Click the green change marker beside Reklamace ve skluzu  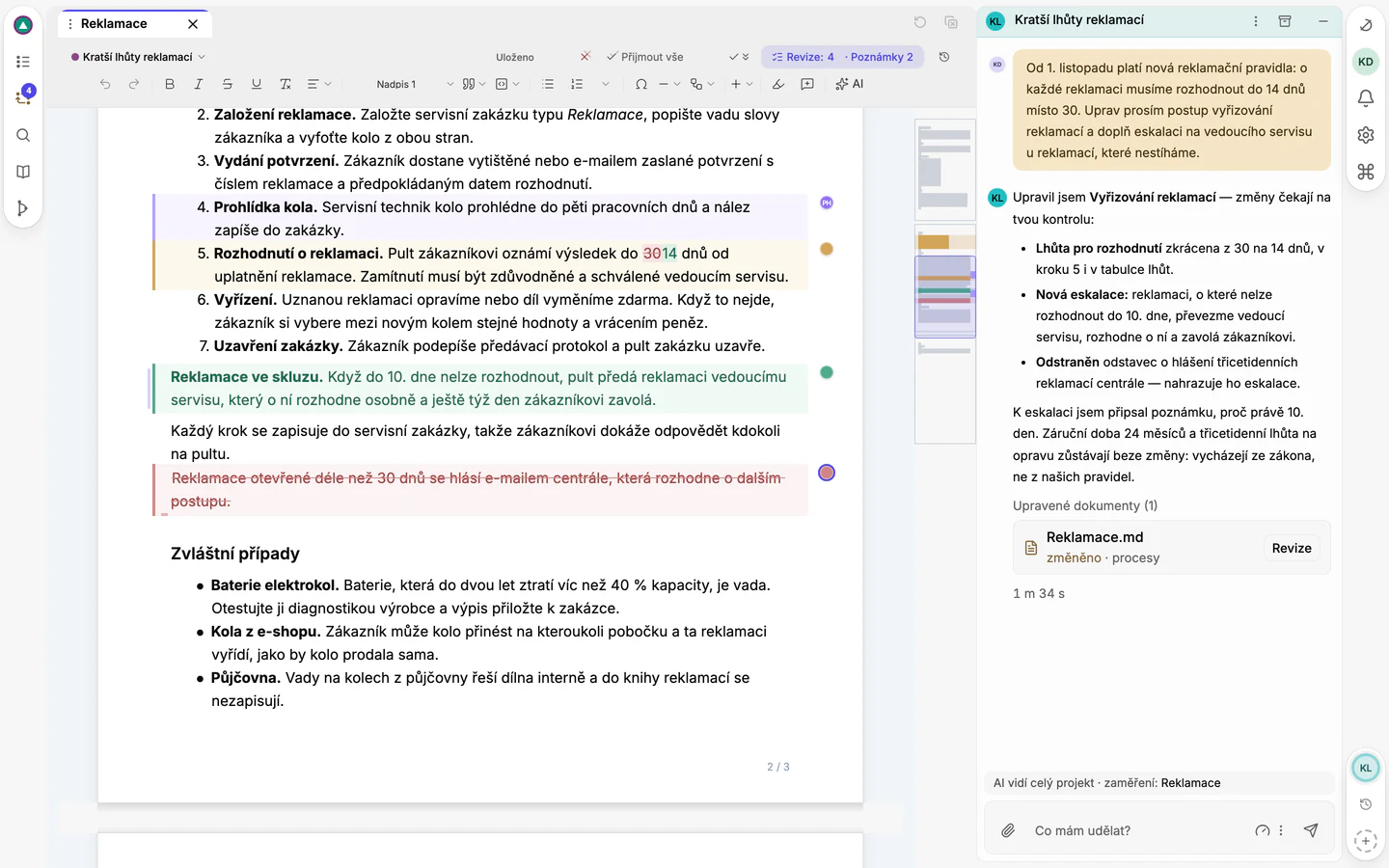pyautogui.click(x=827, y=372)
